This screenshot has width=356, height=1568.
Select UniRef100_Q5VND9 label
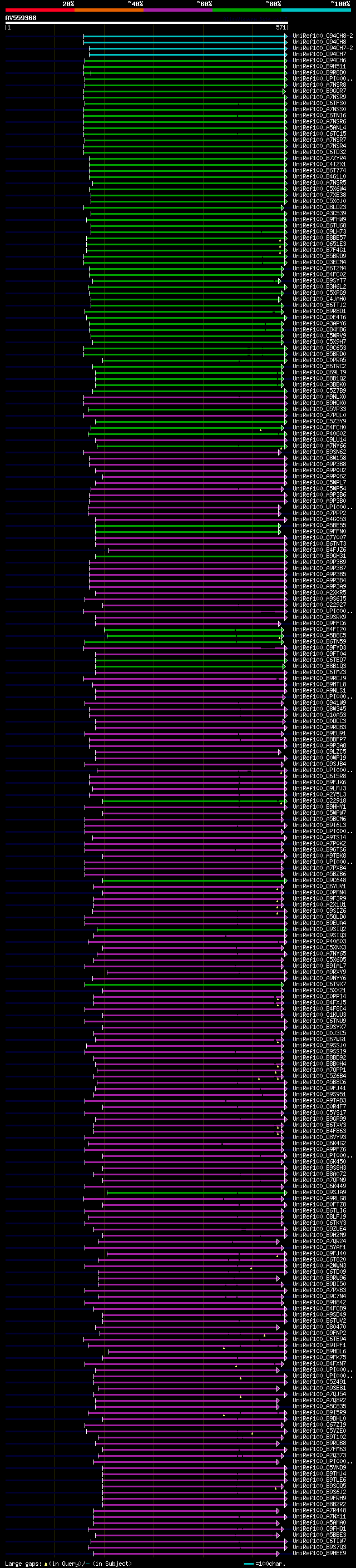(319, 1467)
